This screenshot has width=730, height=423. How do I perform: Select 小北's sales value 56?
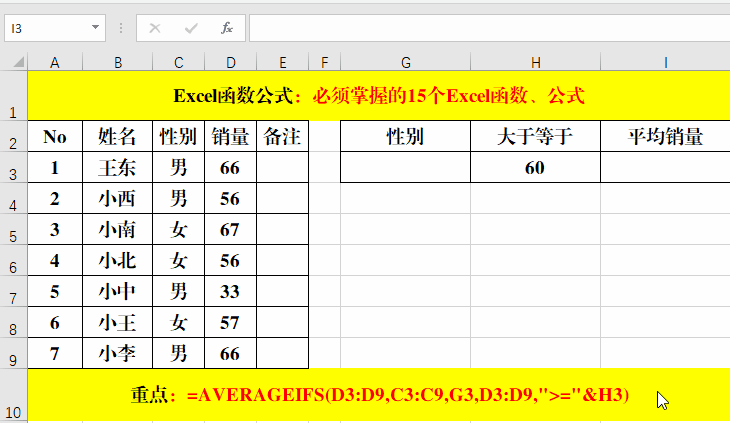tap(230, 260)
